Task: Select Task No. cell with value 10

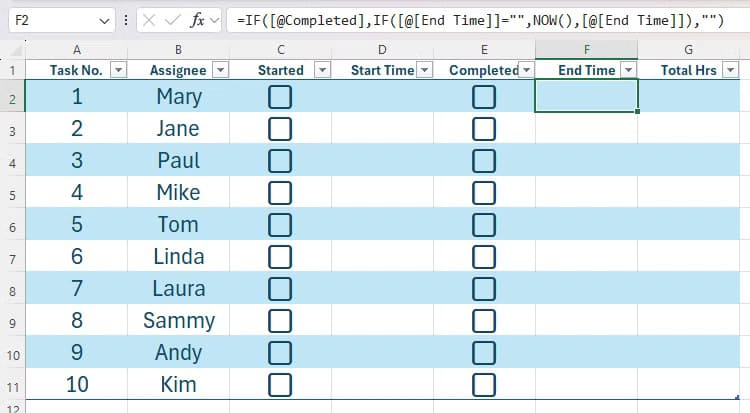Action: point(77,385)
